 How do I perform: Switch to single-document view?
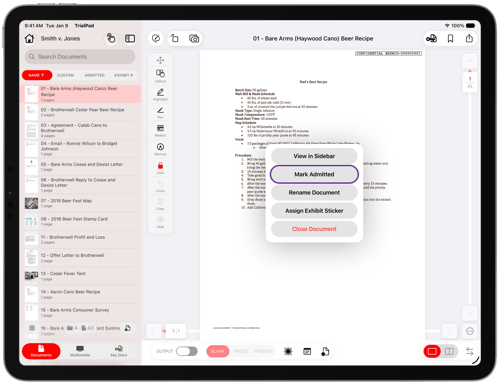click(432, 351)
